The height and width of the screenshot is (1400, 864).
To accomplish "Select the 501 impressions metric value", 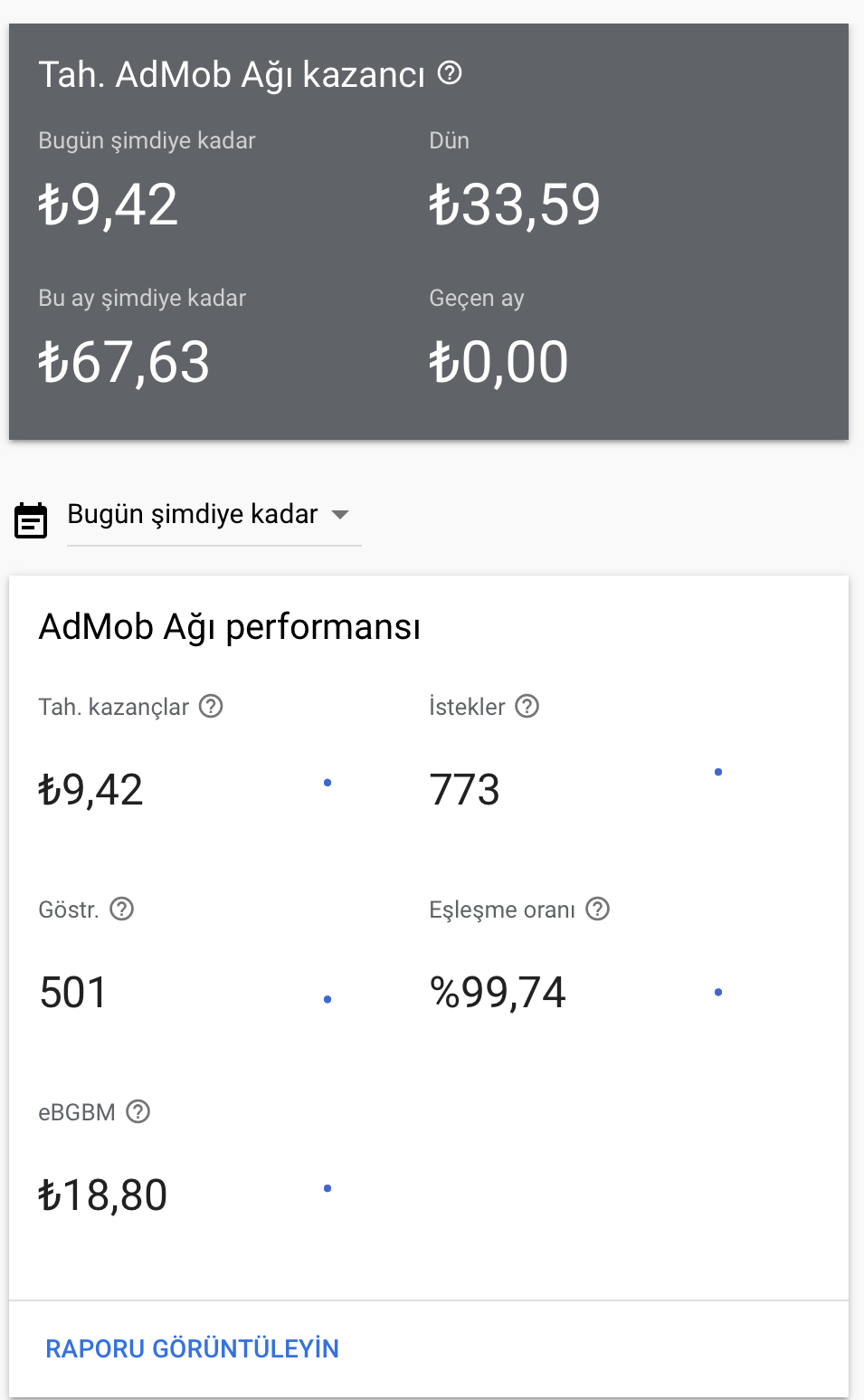I will coord(73,993).
